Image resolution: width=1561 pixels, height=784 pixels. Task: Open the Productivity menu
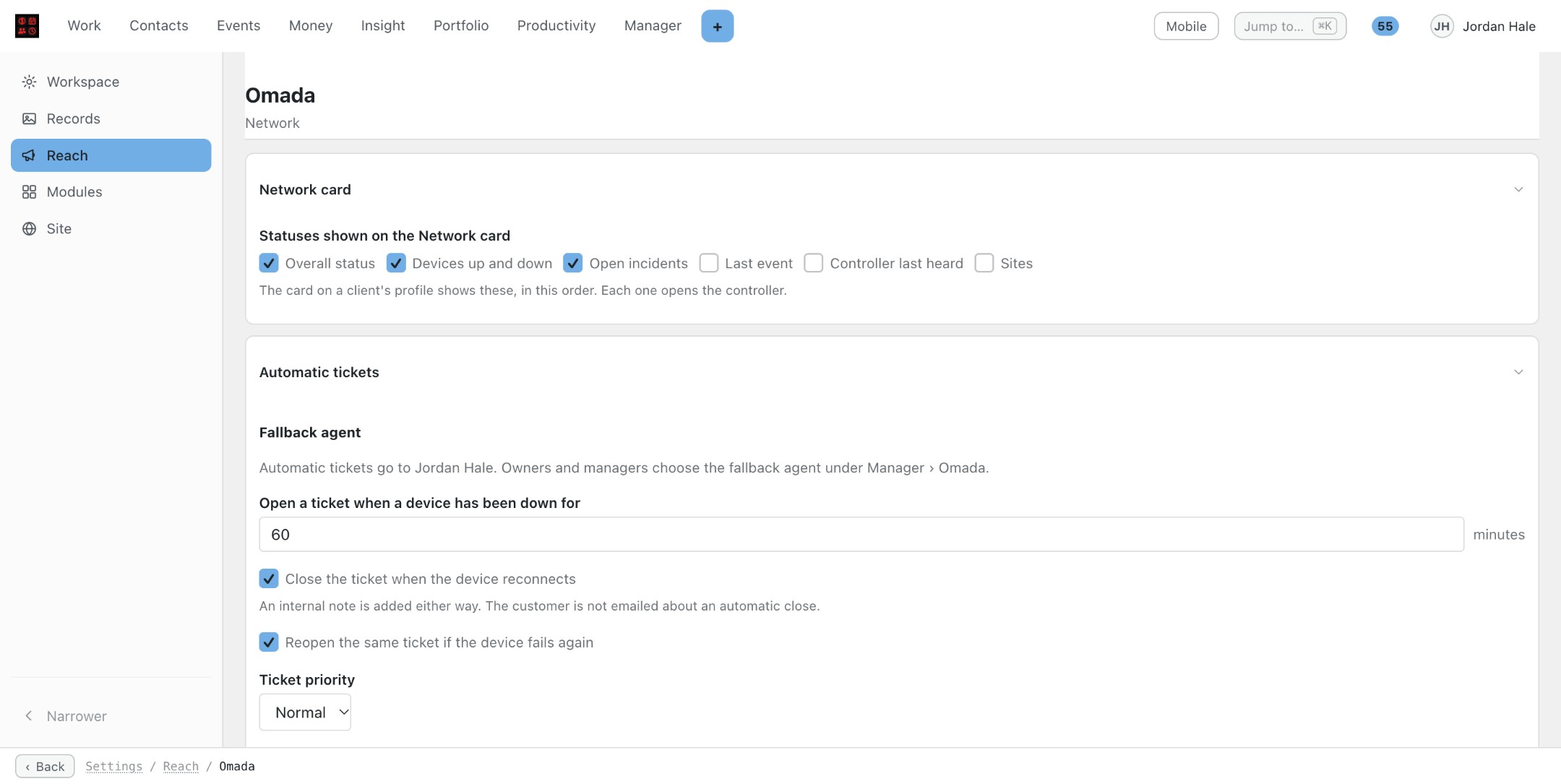pyautogui.click(x=556, y=25)
